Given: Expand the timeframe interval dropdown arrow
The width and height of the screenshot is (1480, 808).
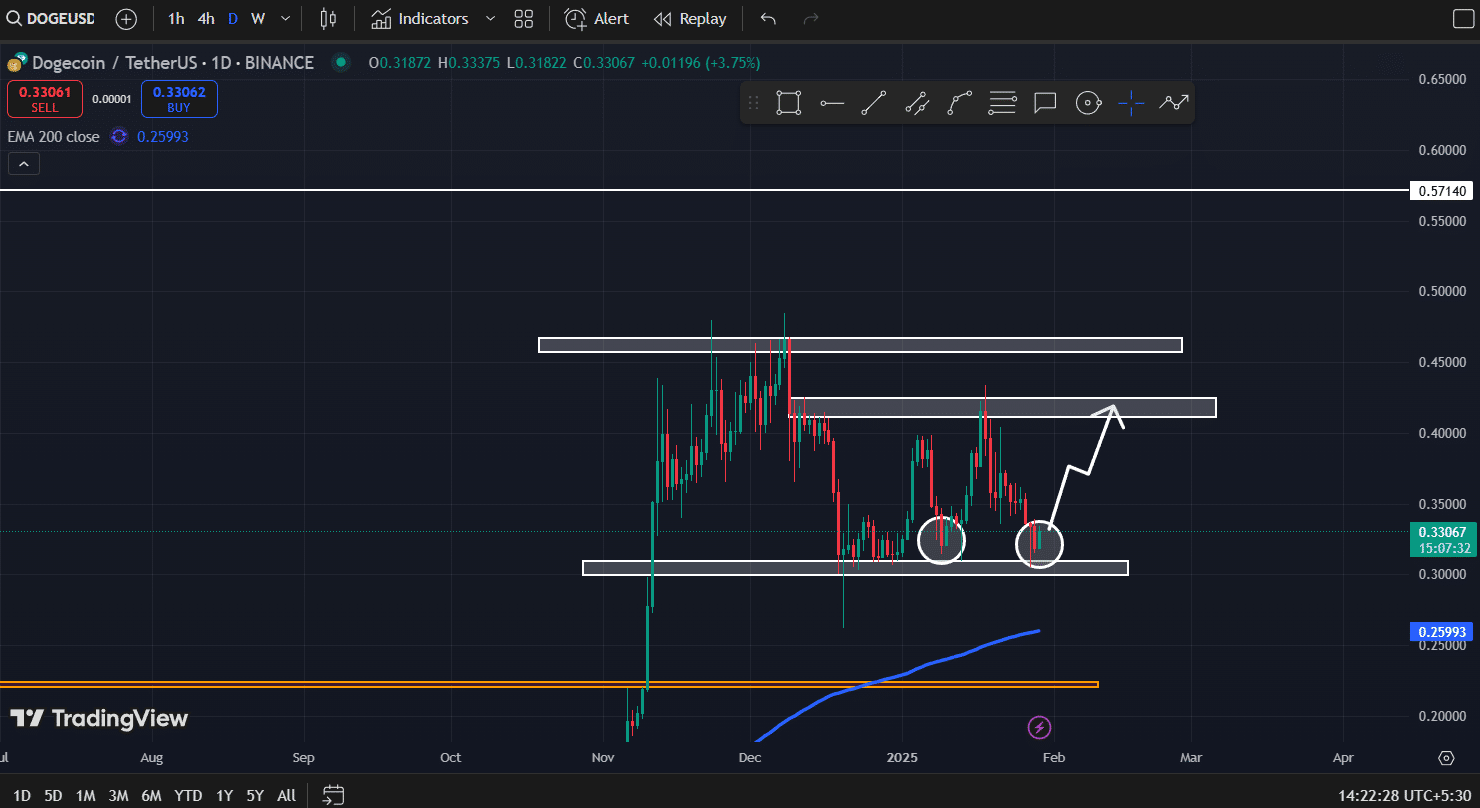Looking at the screenshot, I should click(286, 19).
